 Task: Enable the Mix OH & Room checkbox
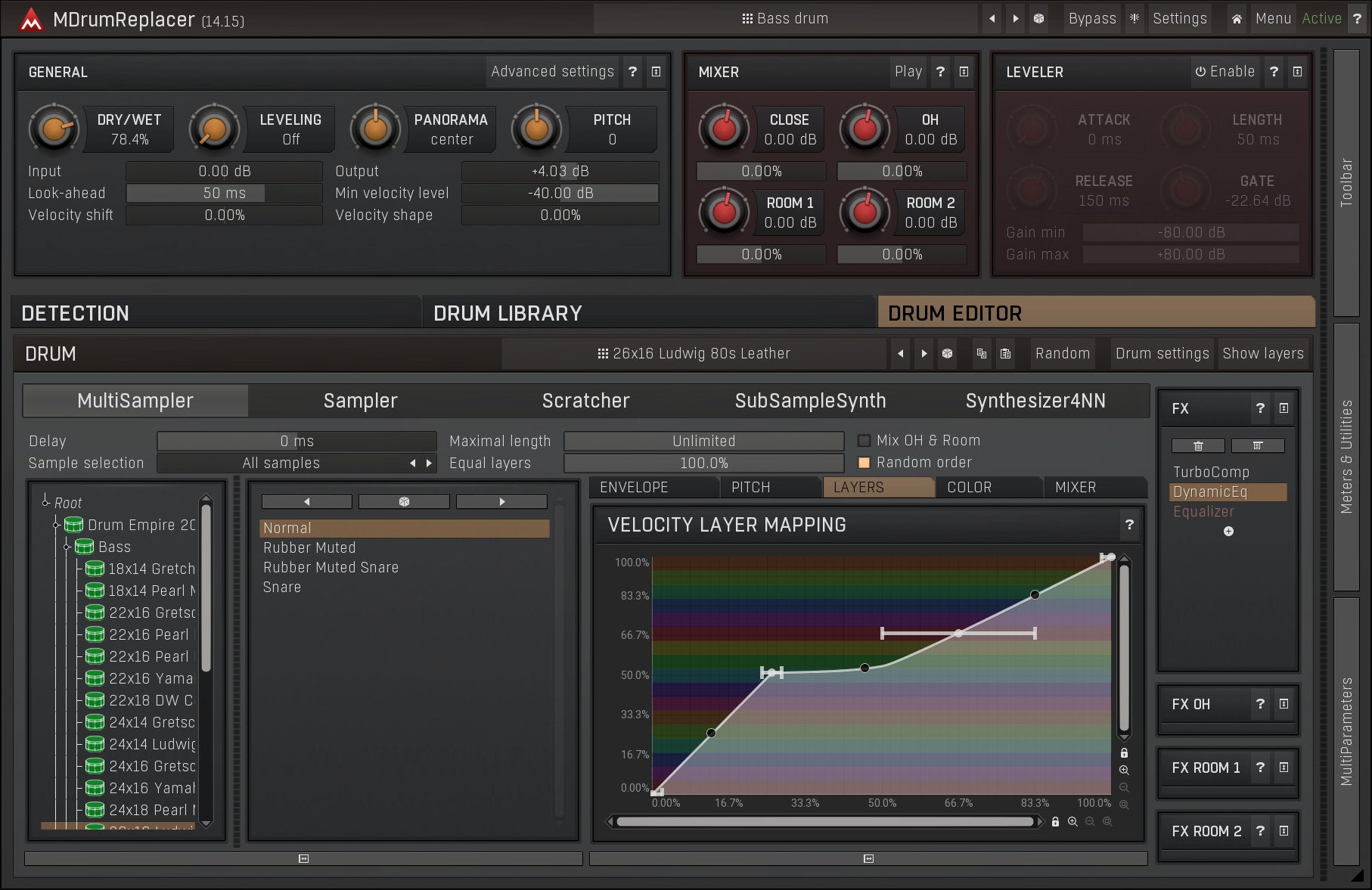[864, 441]
